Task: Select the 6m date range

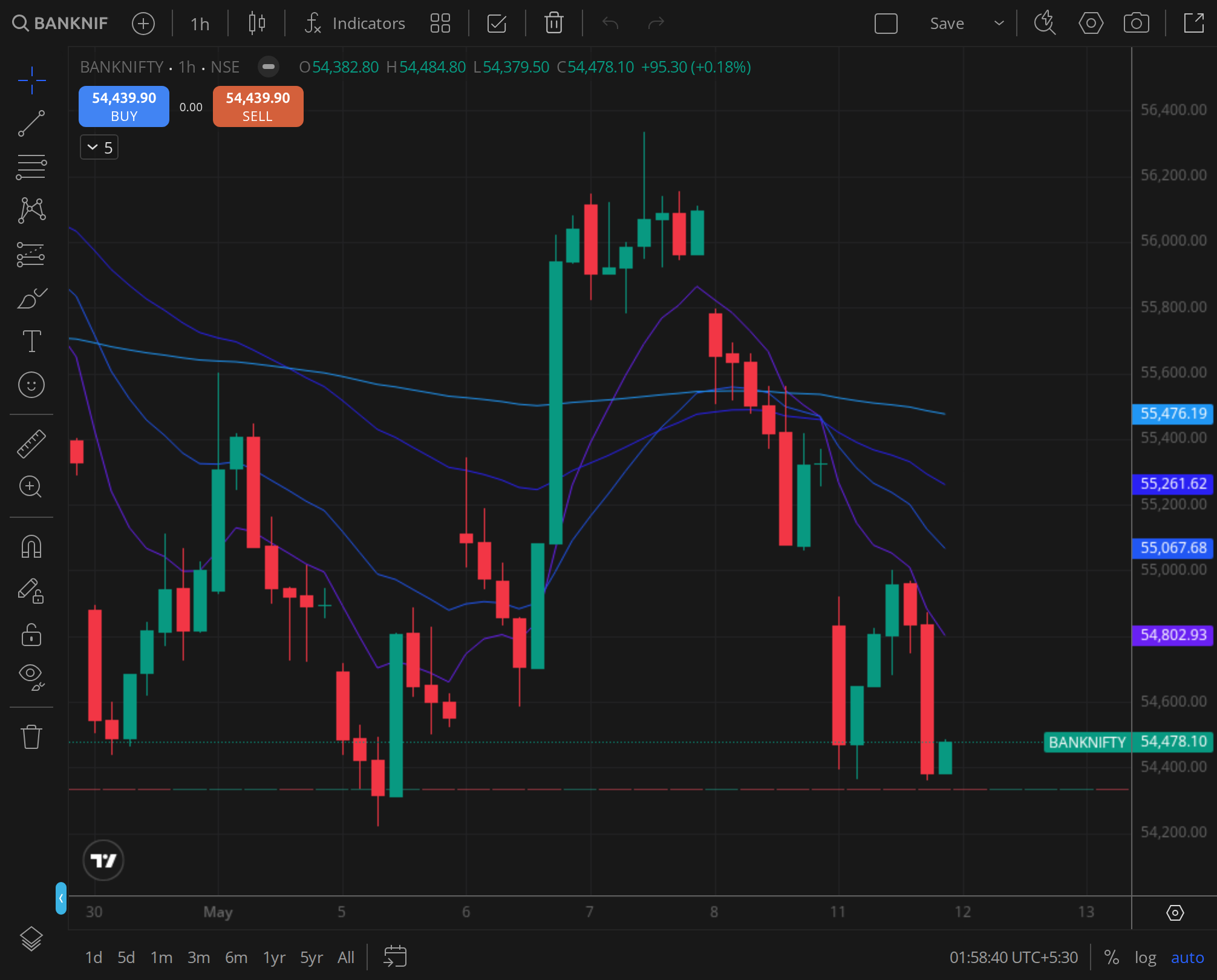Action: [x=236, y=958]
